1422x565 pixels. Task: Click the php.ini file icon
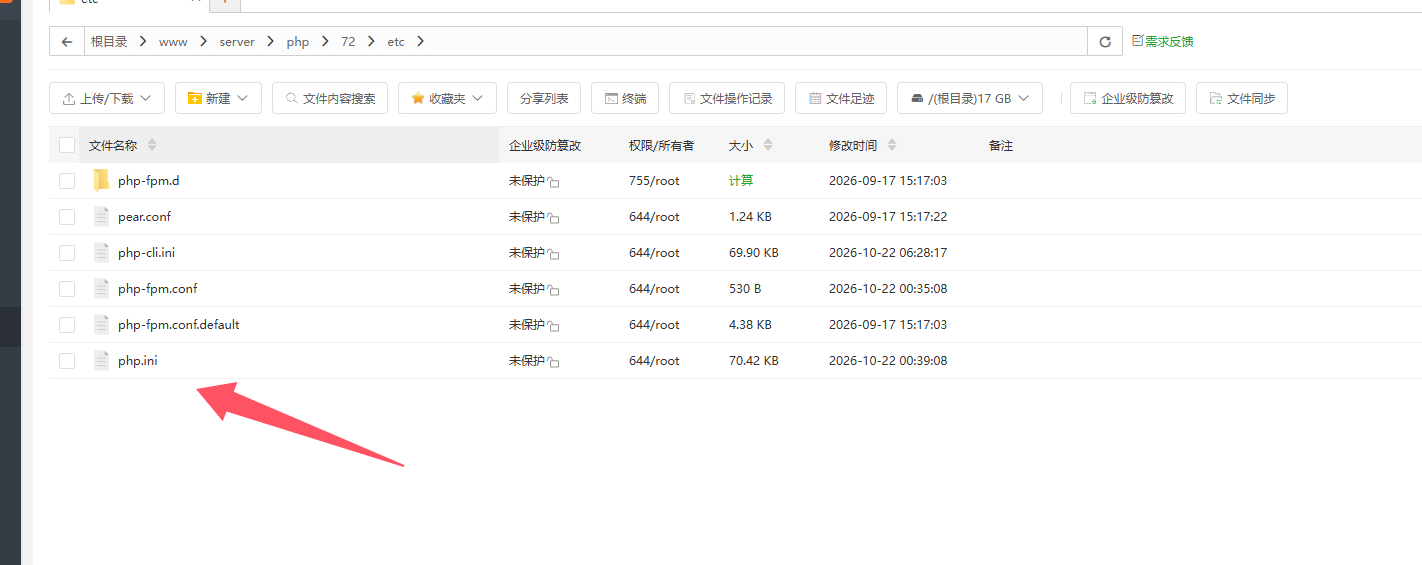(101, 360)
